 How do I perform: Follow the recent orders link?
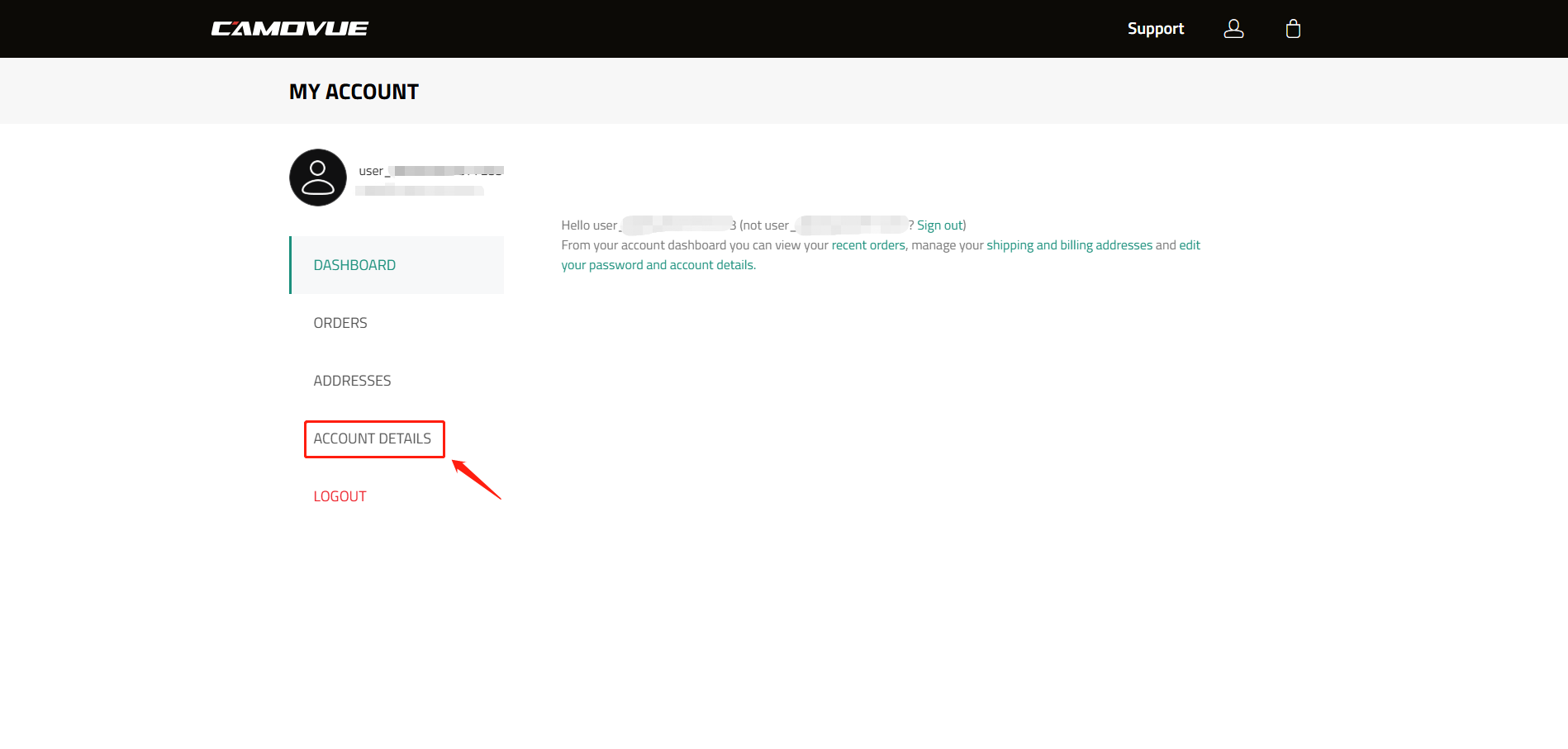coord(868,245)
